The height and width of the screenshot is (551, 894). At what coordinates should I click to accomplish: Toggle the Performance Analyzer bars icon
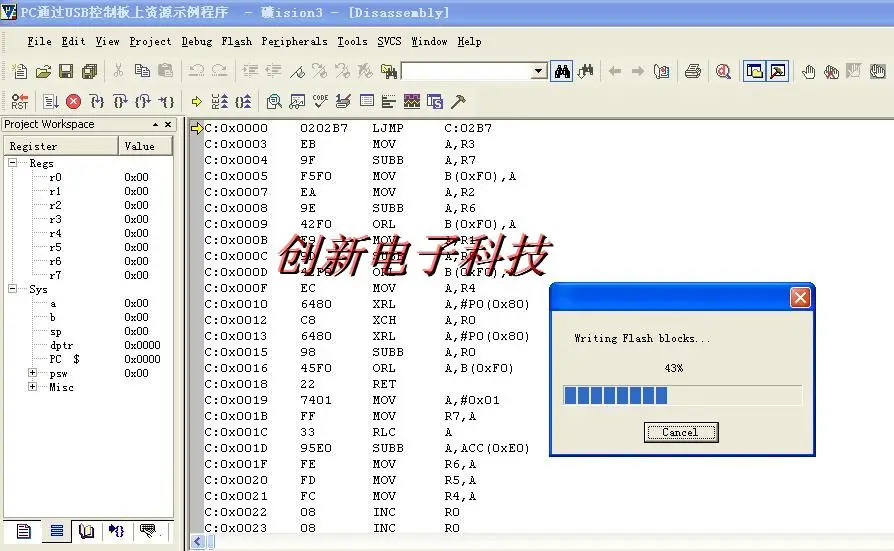point(389,102)
